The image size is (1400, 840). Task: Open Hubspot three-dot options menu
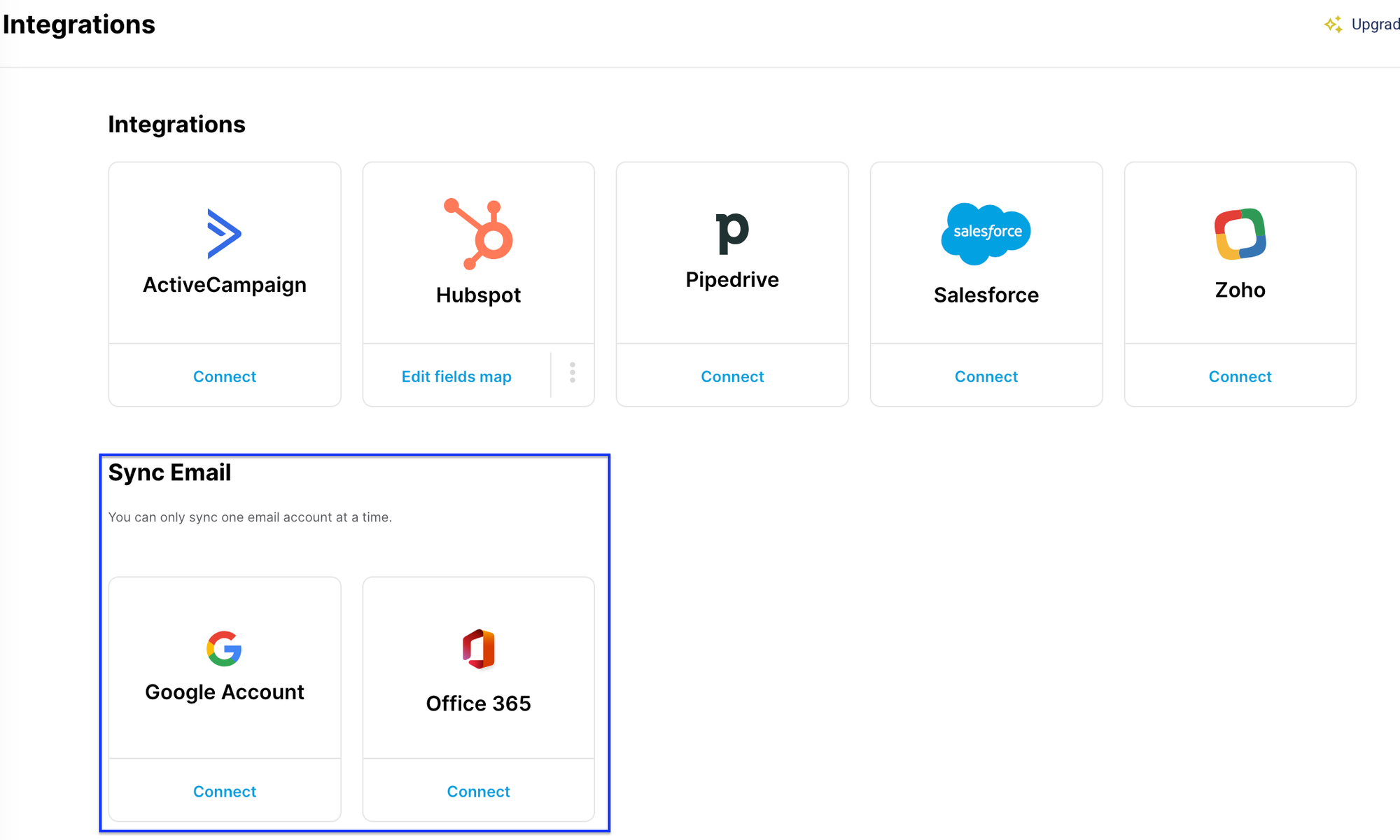[x=573, y=373]
